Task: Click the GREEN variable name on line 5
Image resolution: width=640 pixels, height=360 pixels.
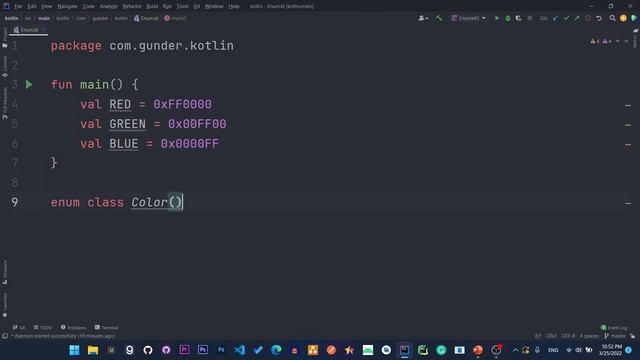Action: pos(127,124)
